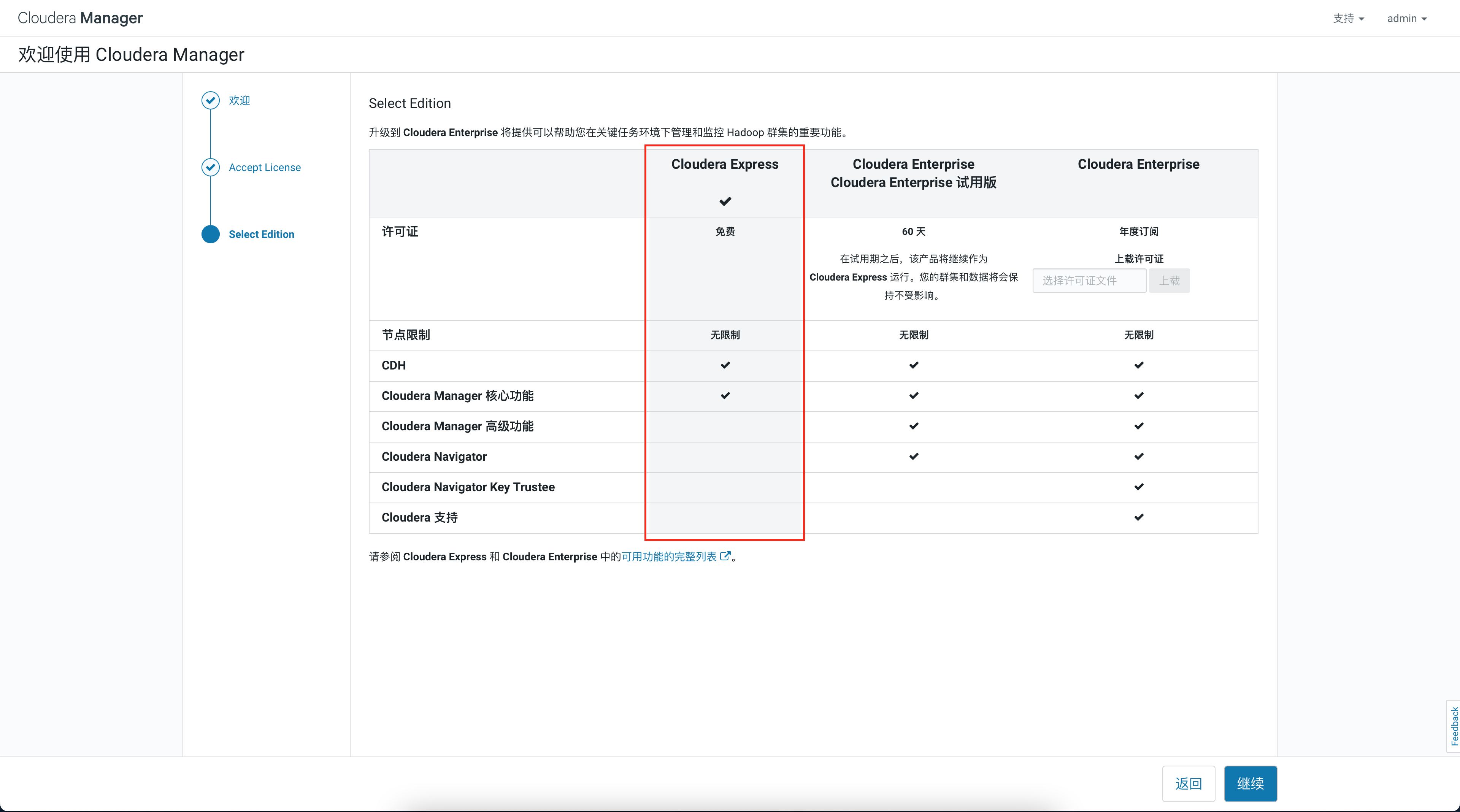
Task: Click the Select Edition page heading
Action: click(x=410, y=103)
